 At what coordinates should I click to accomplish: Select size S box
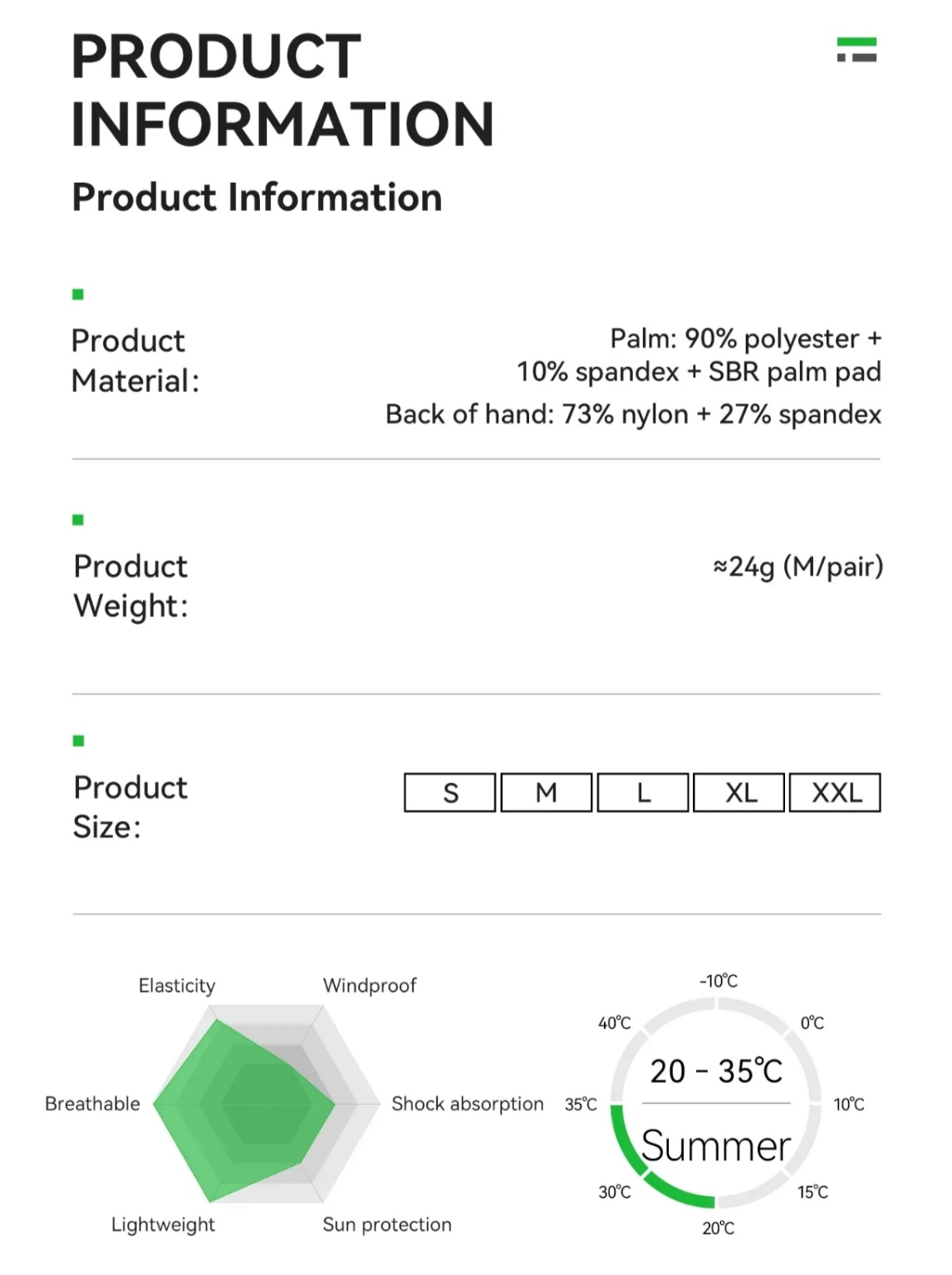click(x=450, y=792)
